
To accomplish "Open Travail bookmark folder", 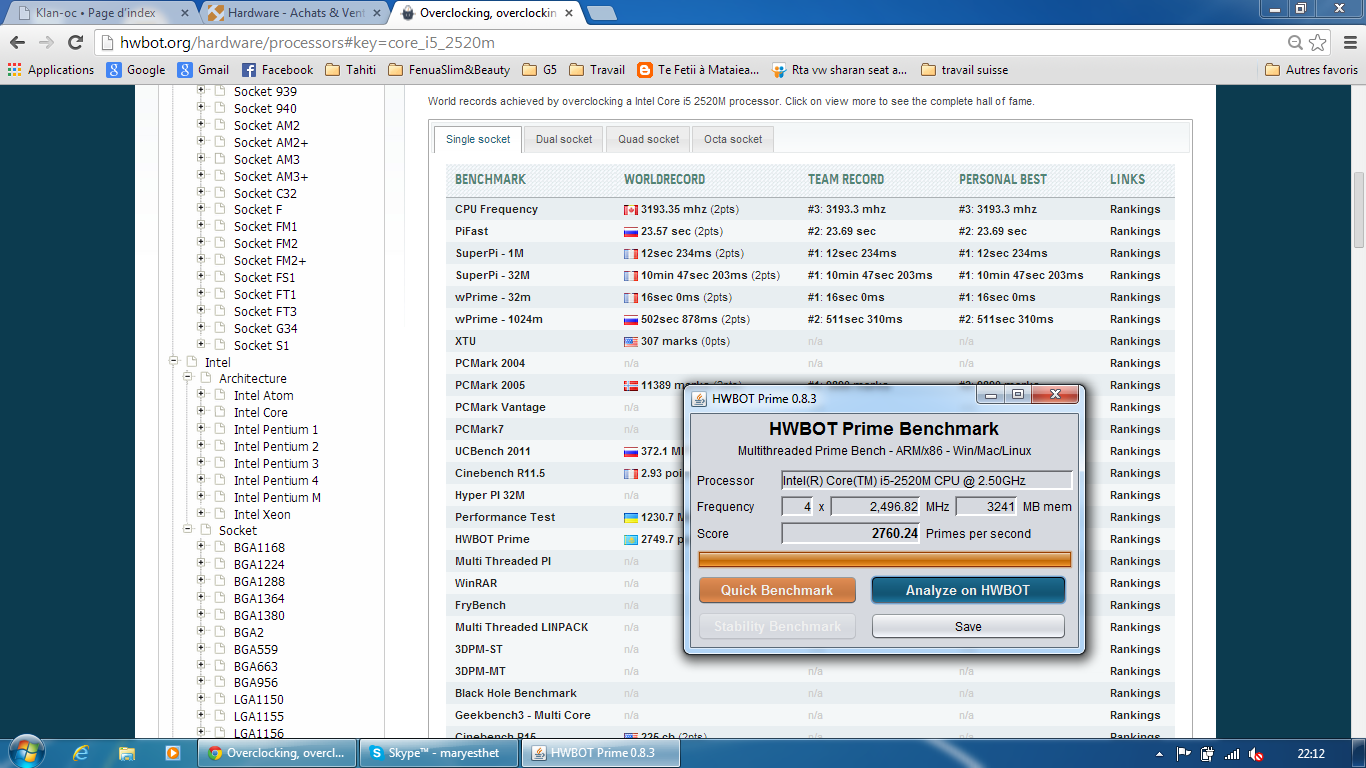I will pyautogui.click(x=597, y=70).
